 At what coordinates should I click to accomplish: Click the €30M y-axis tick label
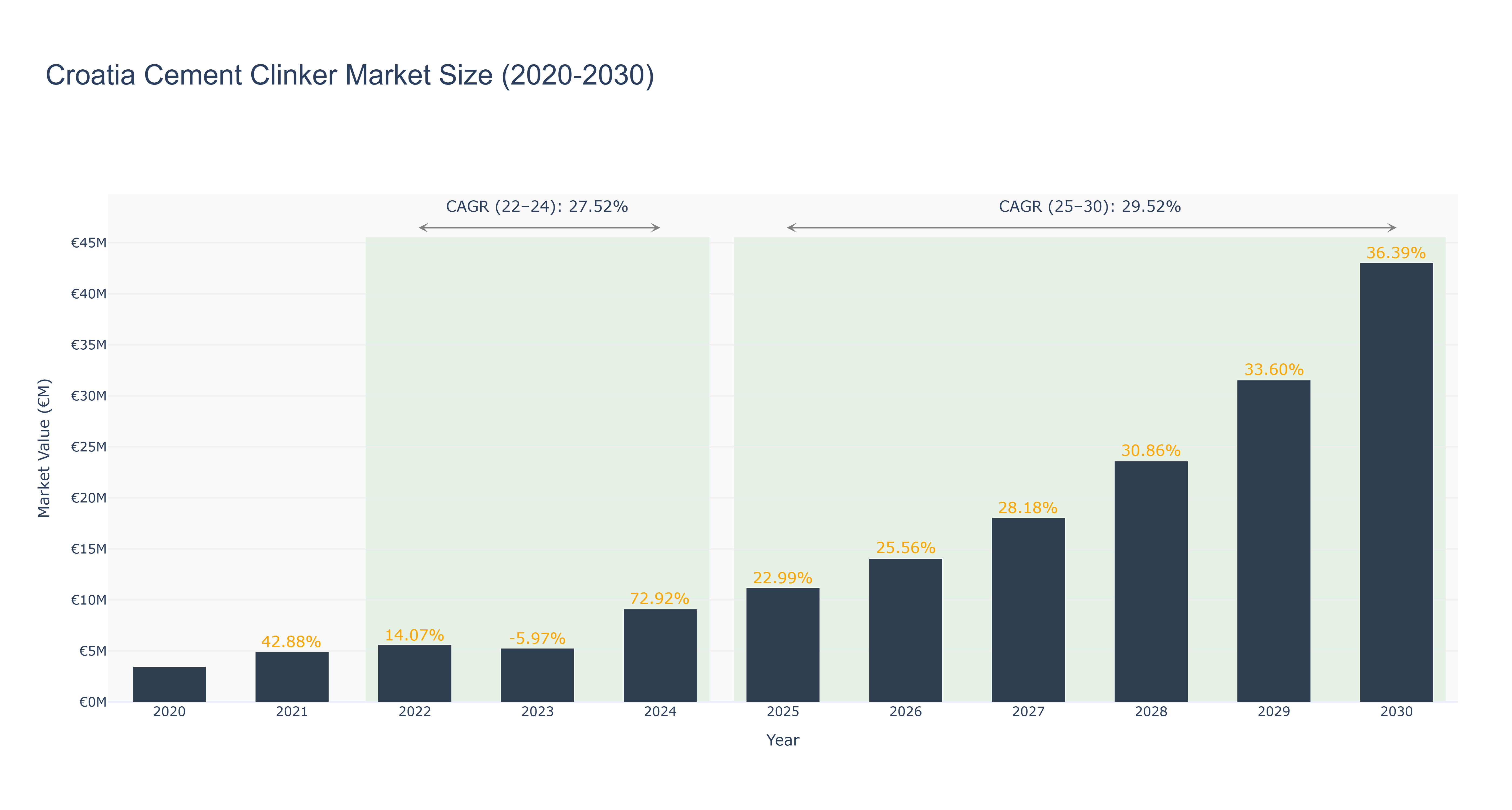click(x=89, y=396)
